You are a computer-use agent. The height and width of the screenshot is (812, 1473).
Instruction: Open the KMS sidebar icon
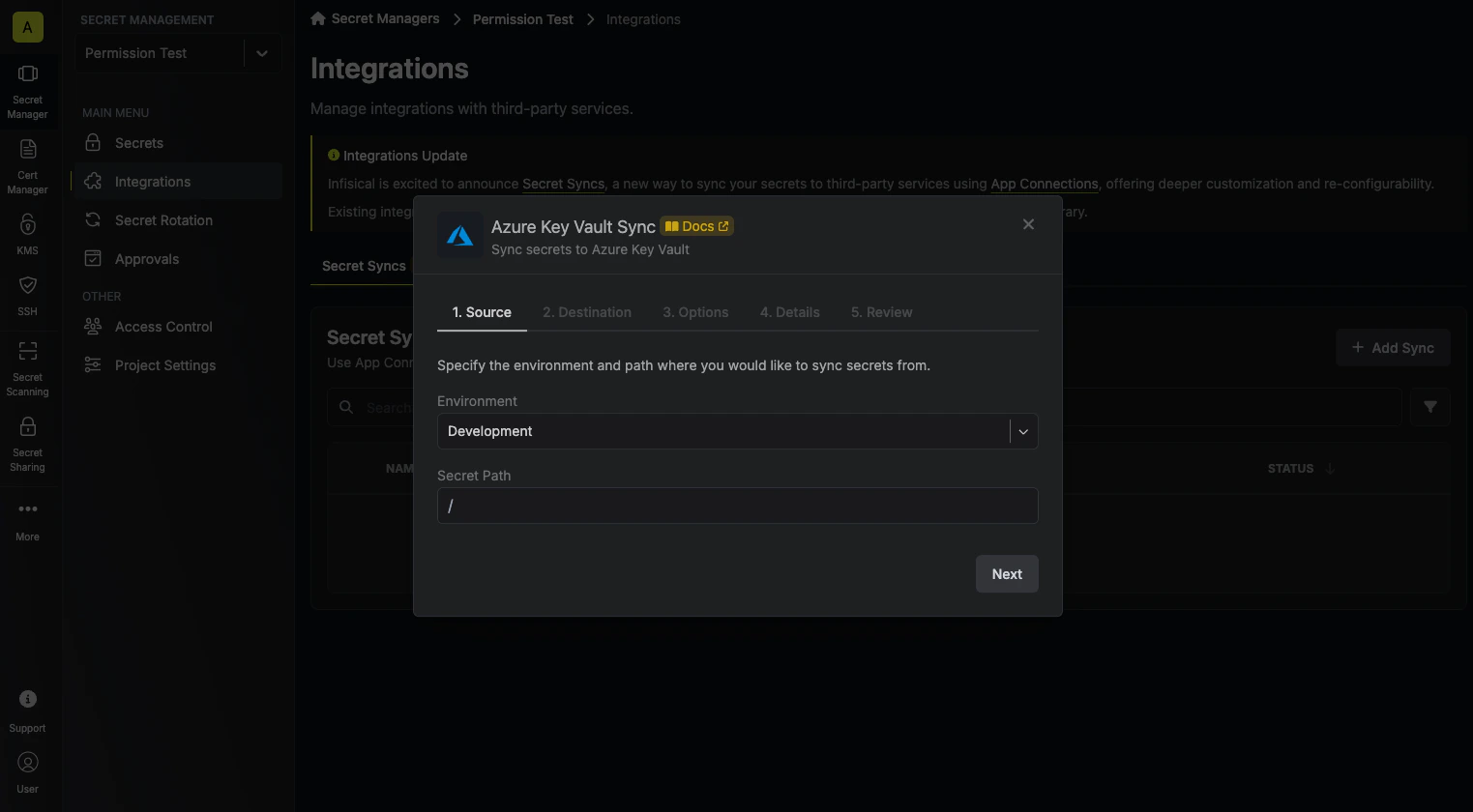click(x=27, y=224)
